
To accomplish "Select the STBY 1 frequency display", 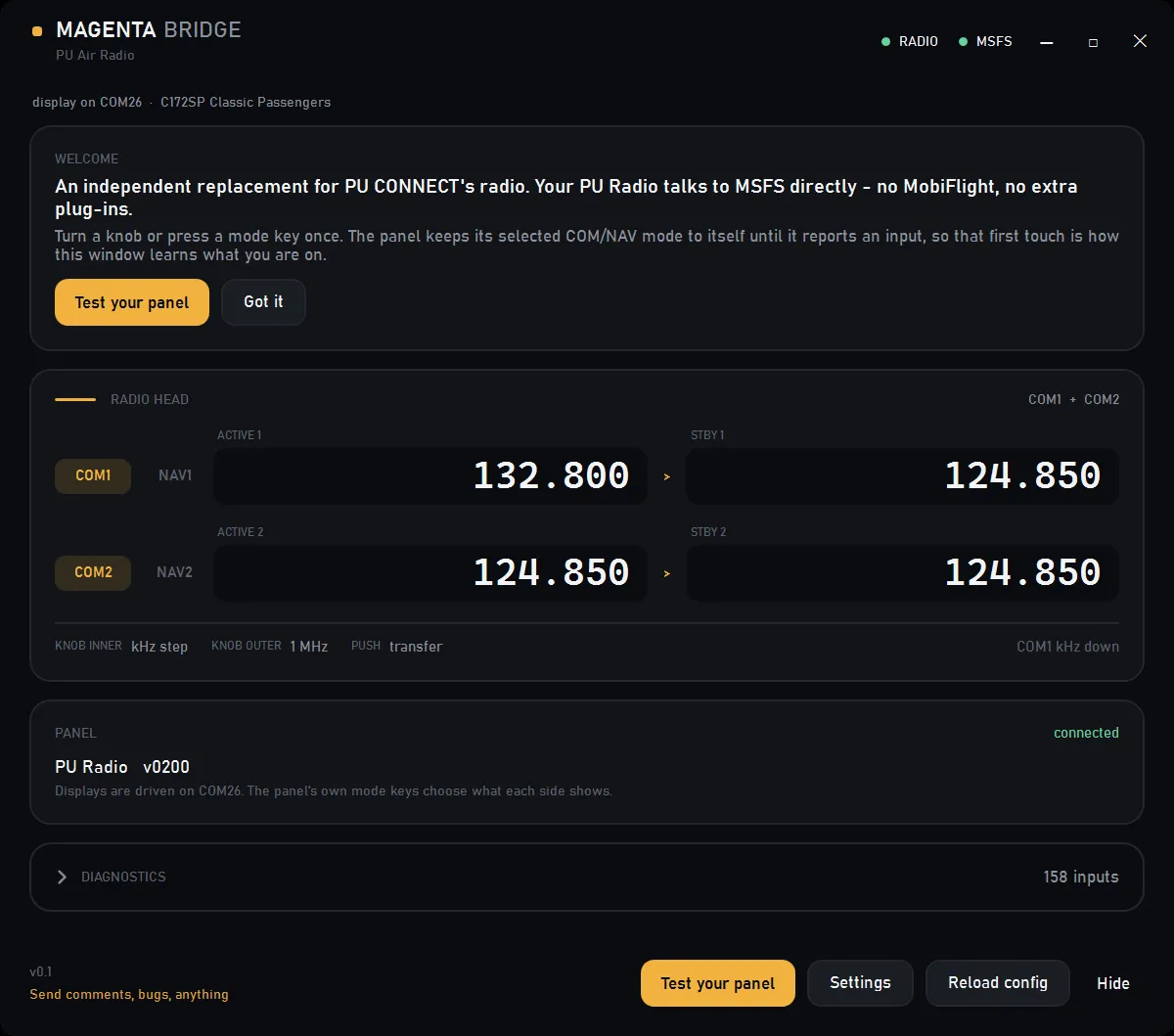I will coord(902,476).
